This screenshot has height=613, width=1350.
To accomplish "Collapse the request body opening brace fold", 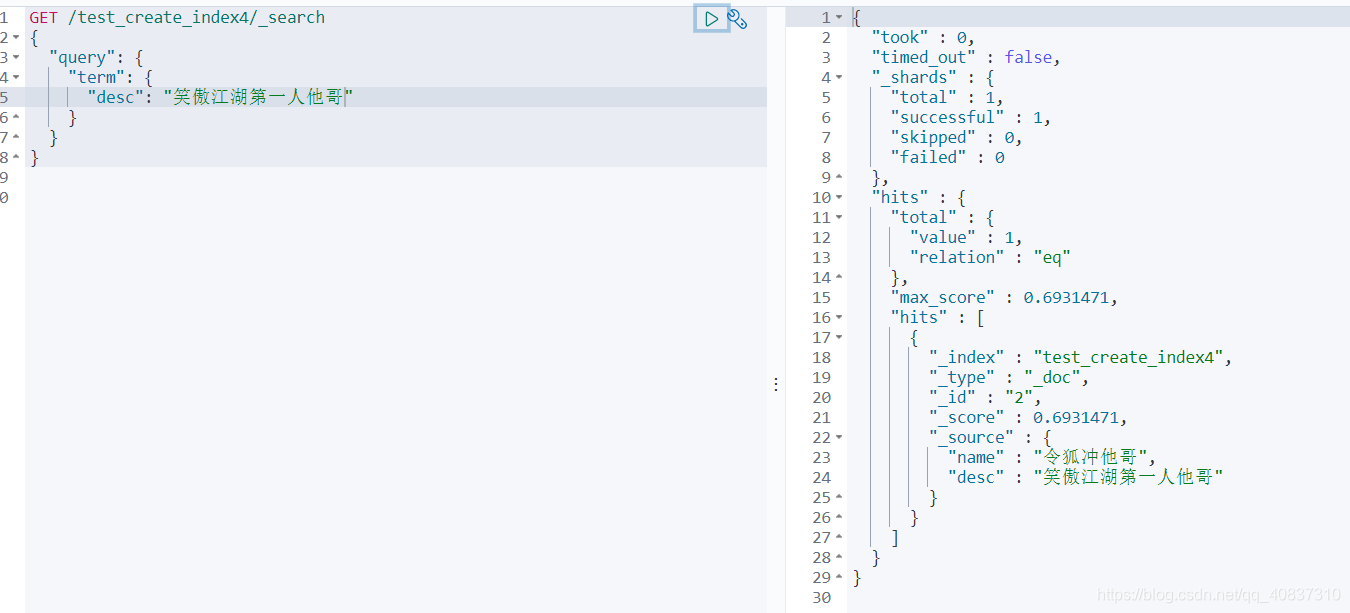I will (16, 37).
